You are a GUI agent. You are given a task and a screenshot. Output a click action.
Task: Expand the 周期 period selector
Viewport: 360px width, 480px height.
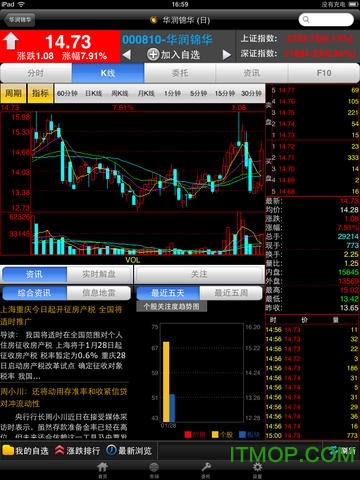click(13, 93)
